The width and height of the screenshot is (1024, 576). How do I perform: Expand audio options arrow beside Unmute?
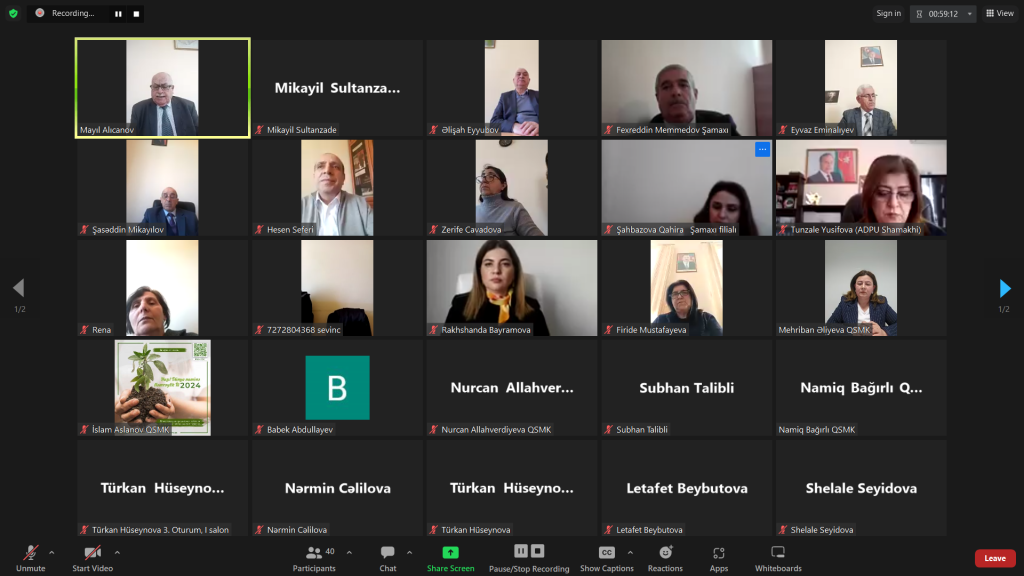(x=52, y=552)
